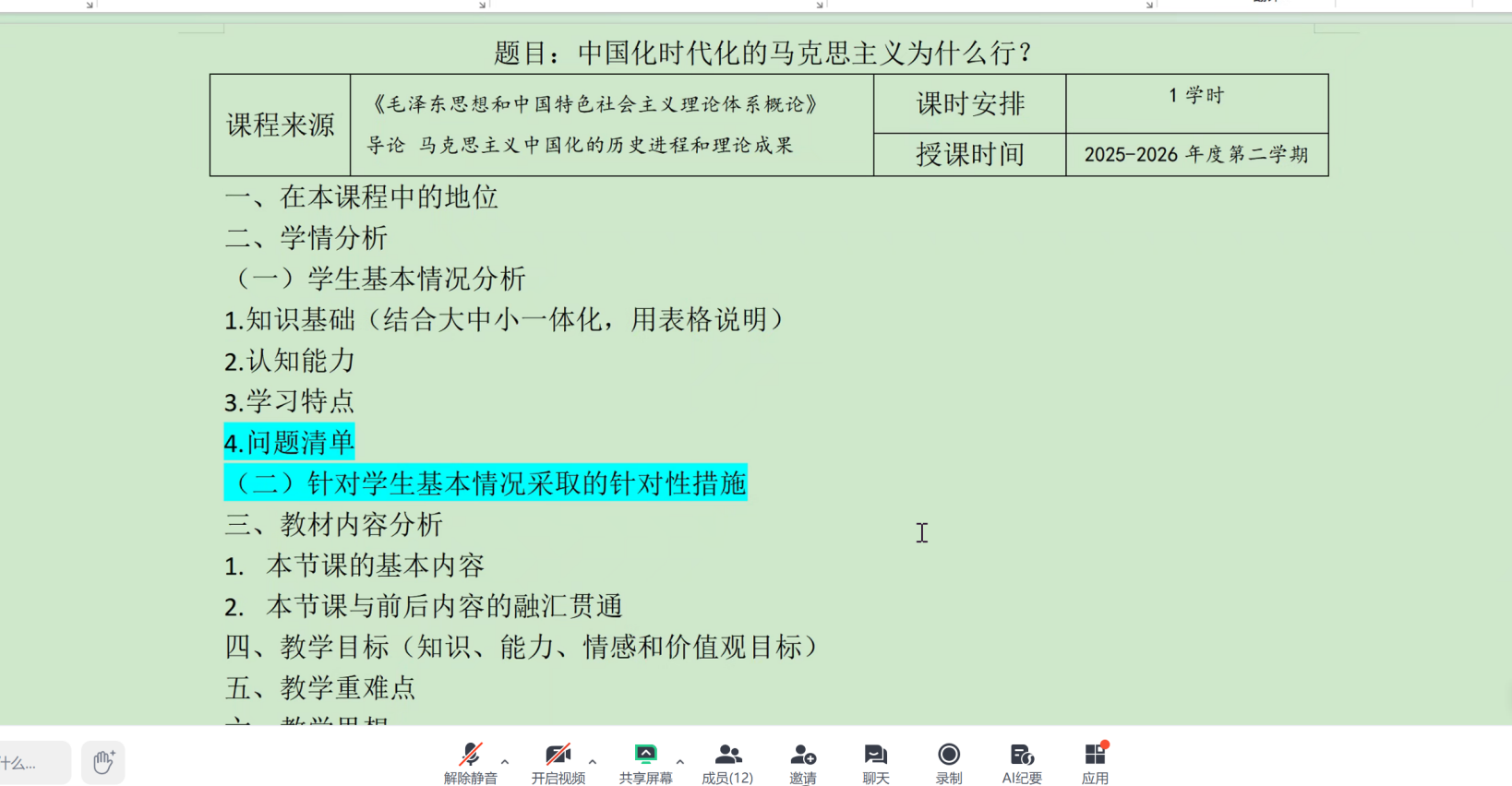Click the highlighted line （二）针对学生基本情况采取的针对性措施

click(x=486, y=483)
